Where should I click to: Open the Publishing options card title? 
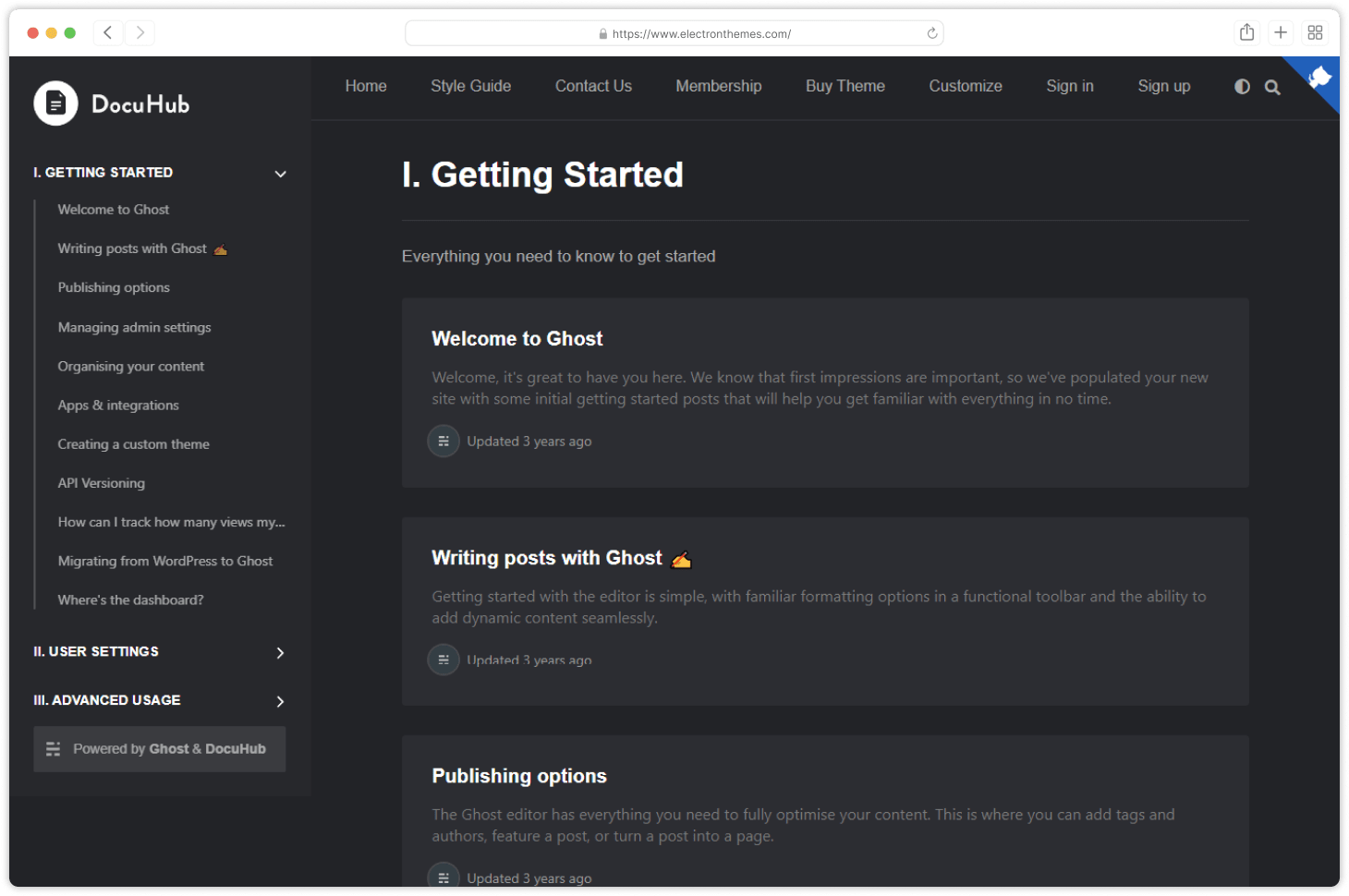click(519, 776)
